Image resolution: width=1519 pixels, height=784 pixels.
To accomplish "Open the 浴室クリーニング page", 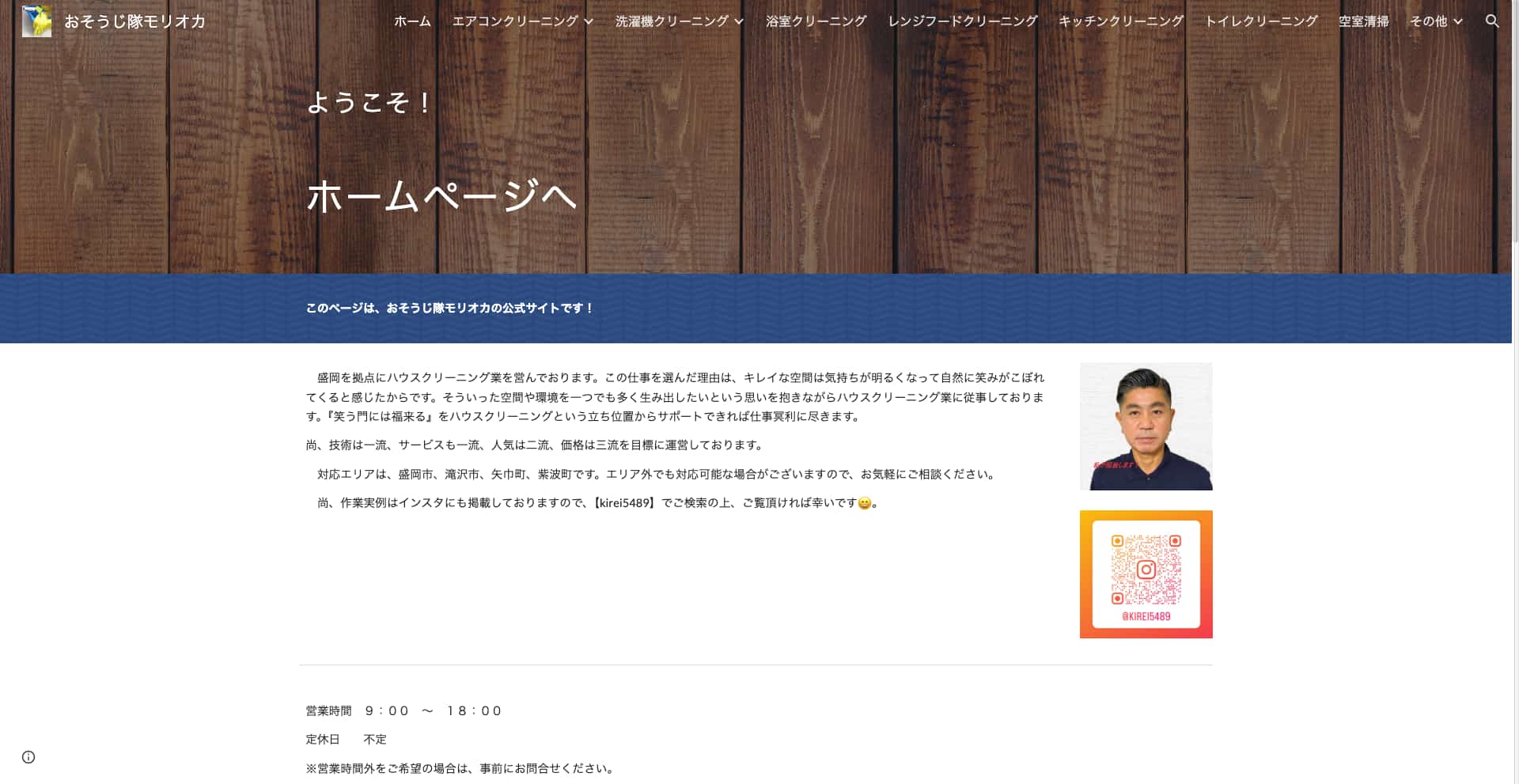I will 816,21.
